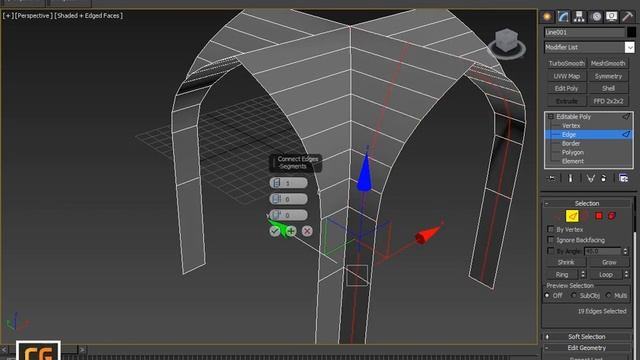Click the Shrink selection button

click(x=566, y=262)
